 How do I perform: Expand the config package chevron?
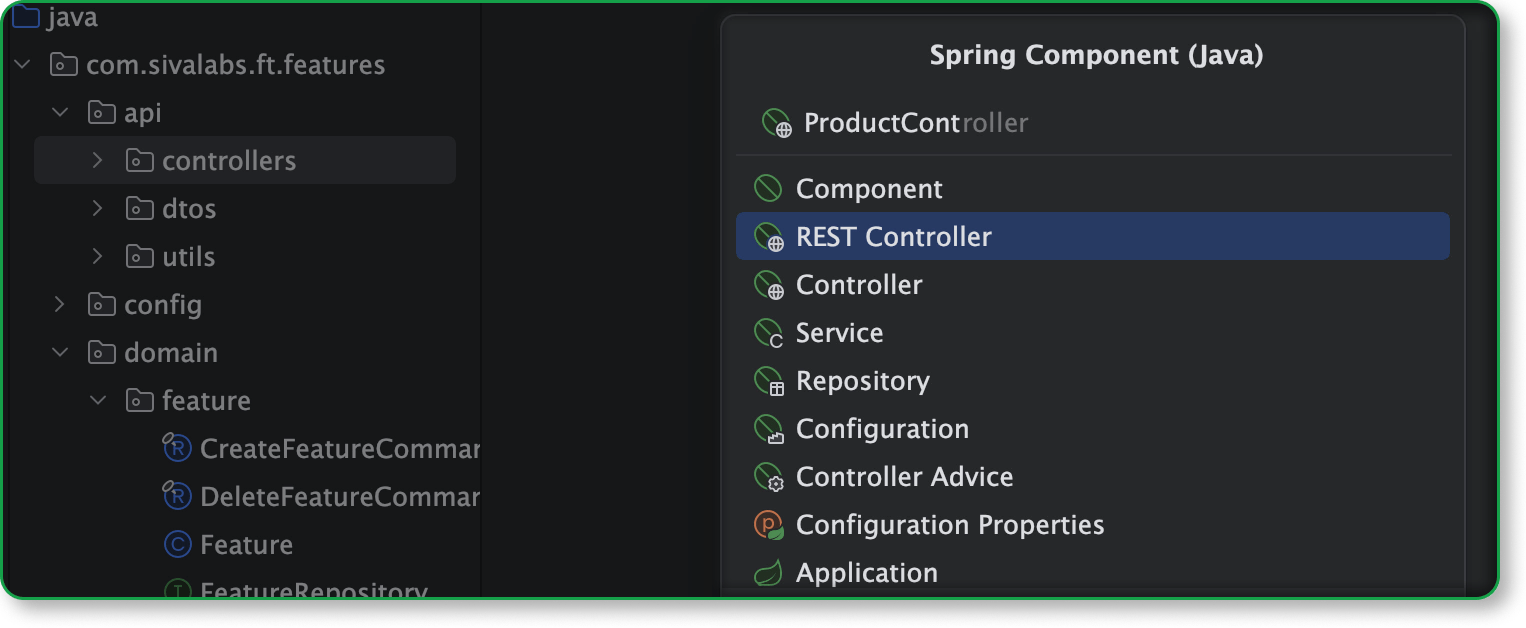coord(60,304)
